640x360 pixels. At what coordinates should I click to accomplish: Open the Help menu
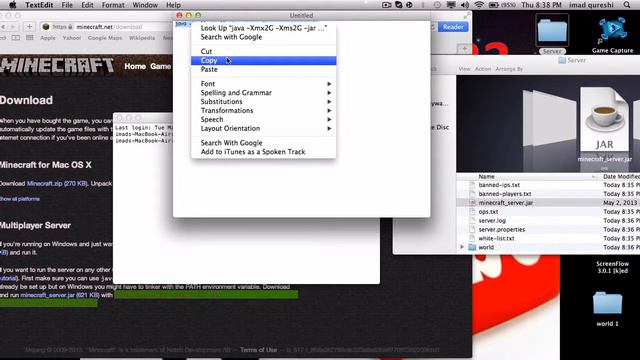[x=173, y=5]
